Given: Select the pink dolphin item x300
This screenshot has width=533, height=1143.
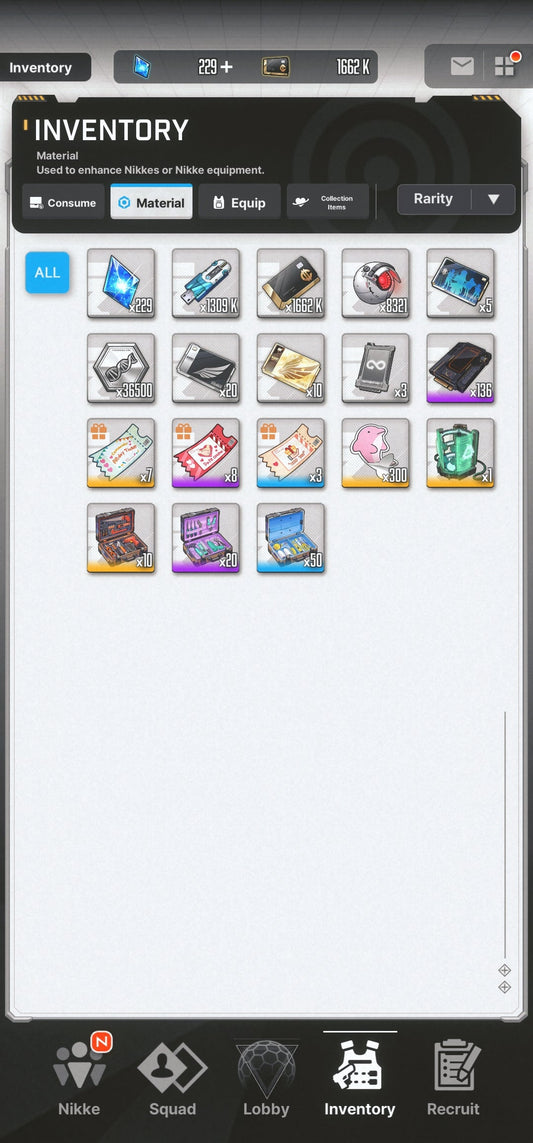Looking at the screenshot, I should pyautogui.click(x=376, y=453).
